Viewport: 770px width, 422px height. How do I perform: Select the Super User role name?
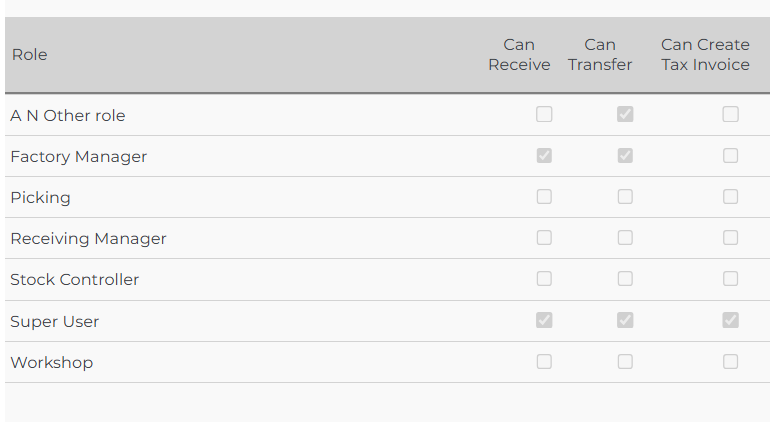coord(55,322)
